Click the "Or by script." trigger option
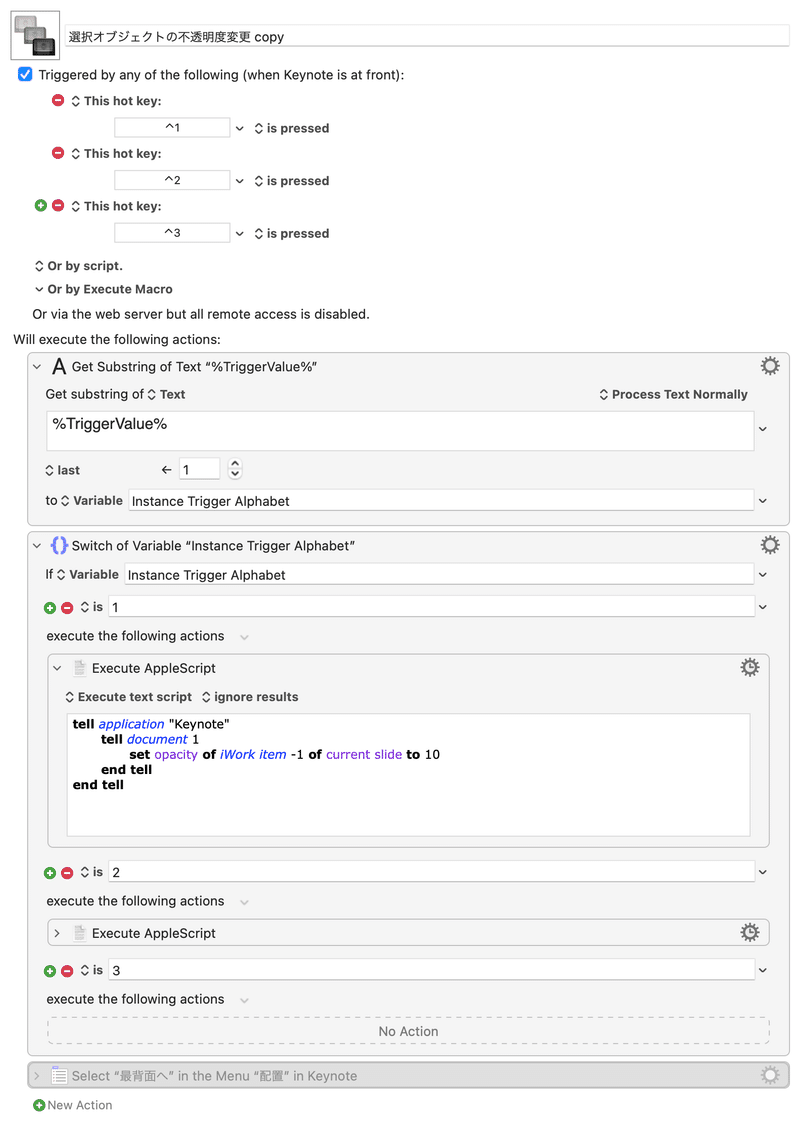The height and width of the screenshot is (1122, 800). tap(79, 266)
